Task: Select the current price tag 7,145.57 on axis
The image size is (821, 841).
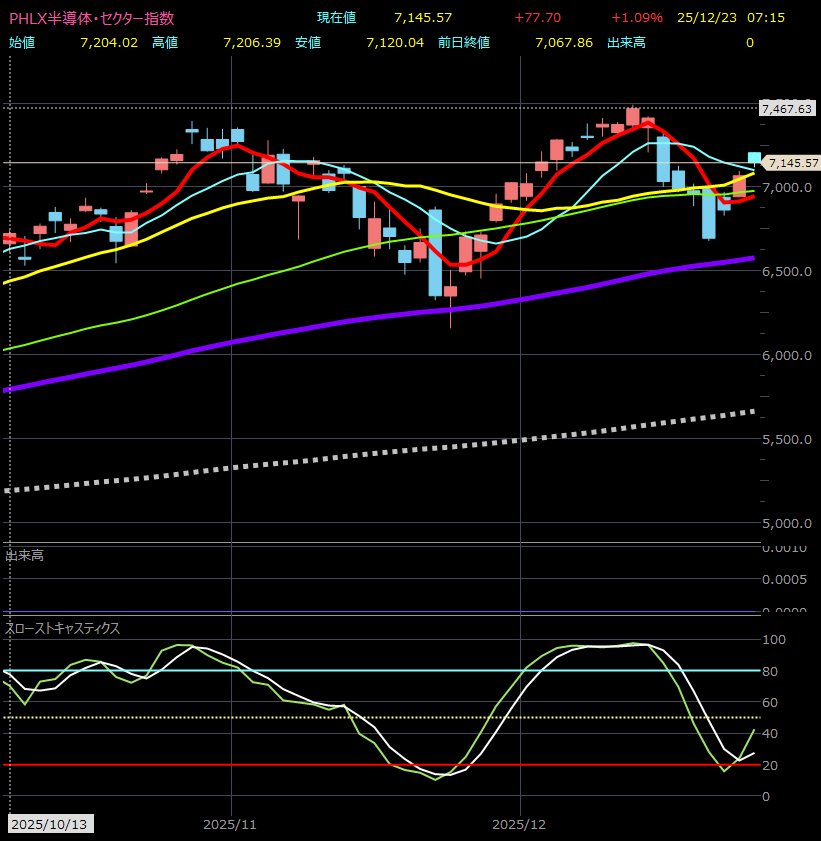Action: point(791,163)
